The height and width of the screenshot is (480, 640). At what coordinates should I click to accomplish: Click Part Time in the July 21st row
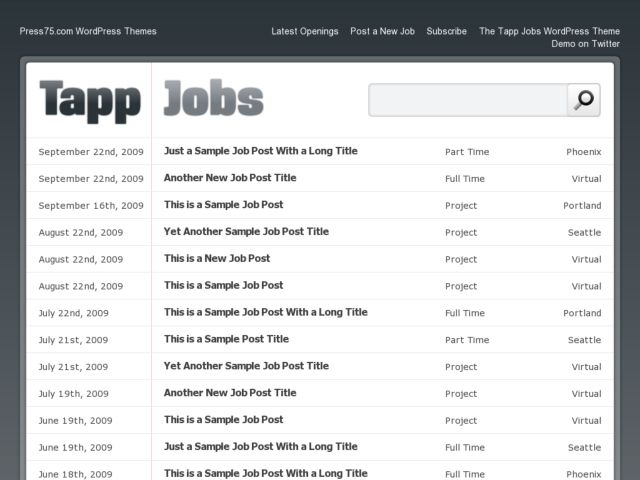point(467,340)
